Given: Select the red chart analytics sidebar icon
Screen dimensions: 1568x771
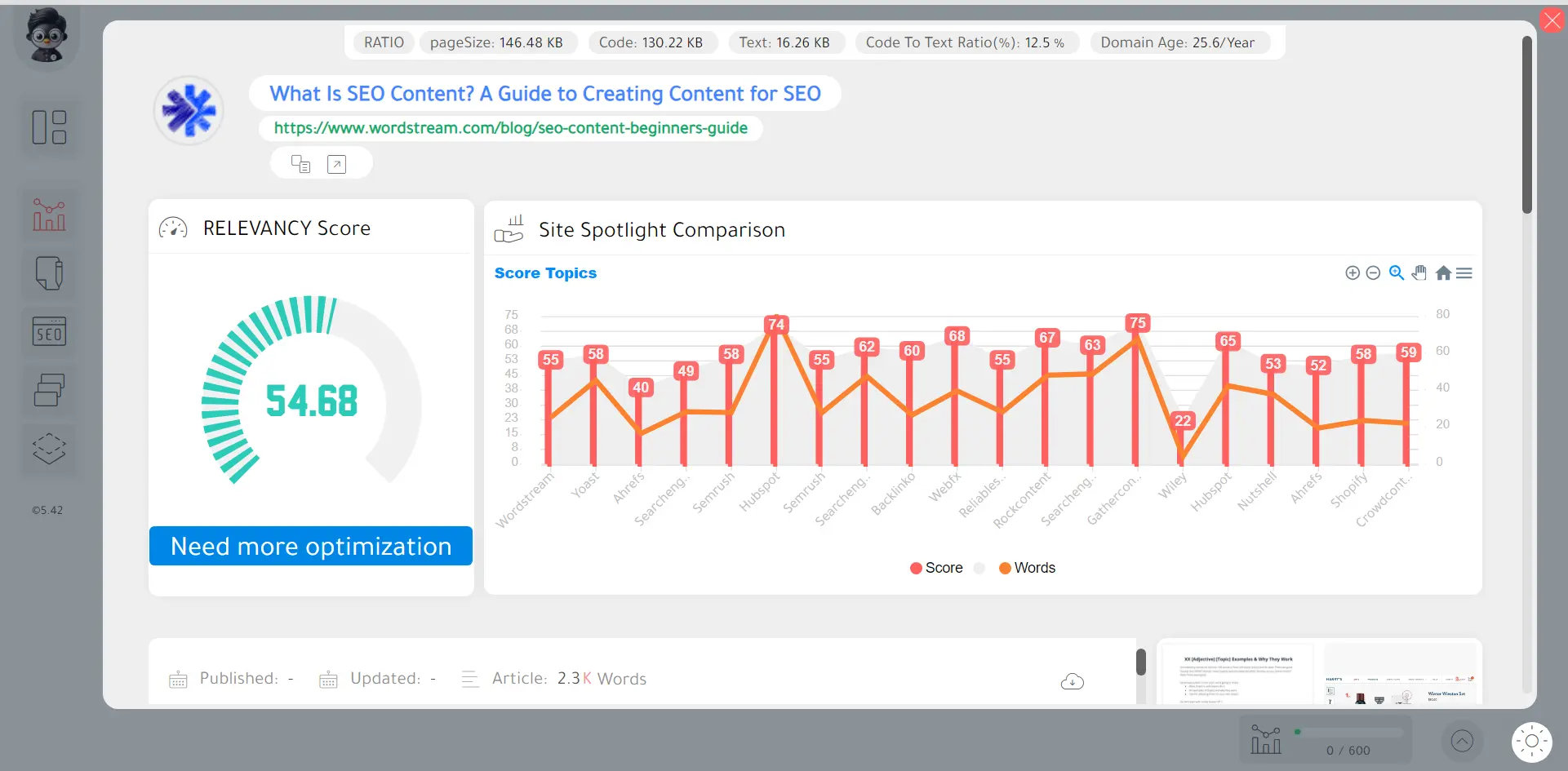Looking at the screenshot, I should point(49,215).
